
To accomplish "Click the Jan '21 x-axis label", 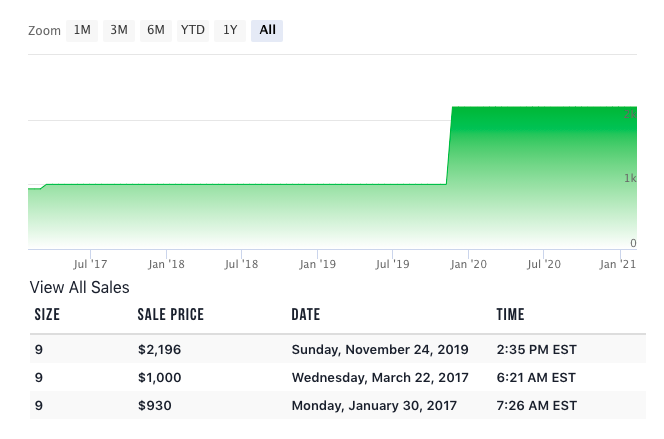I will pos(618,265).
